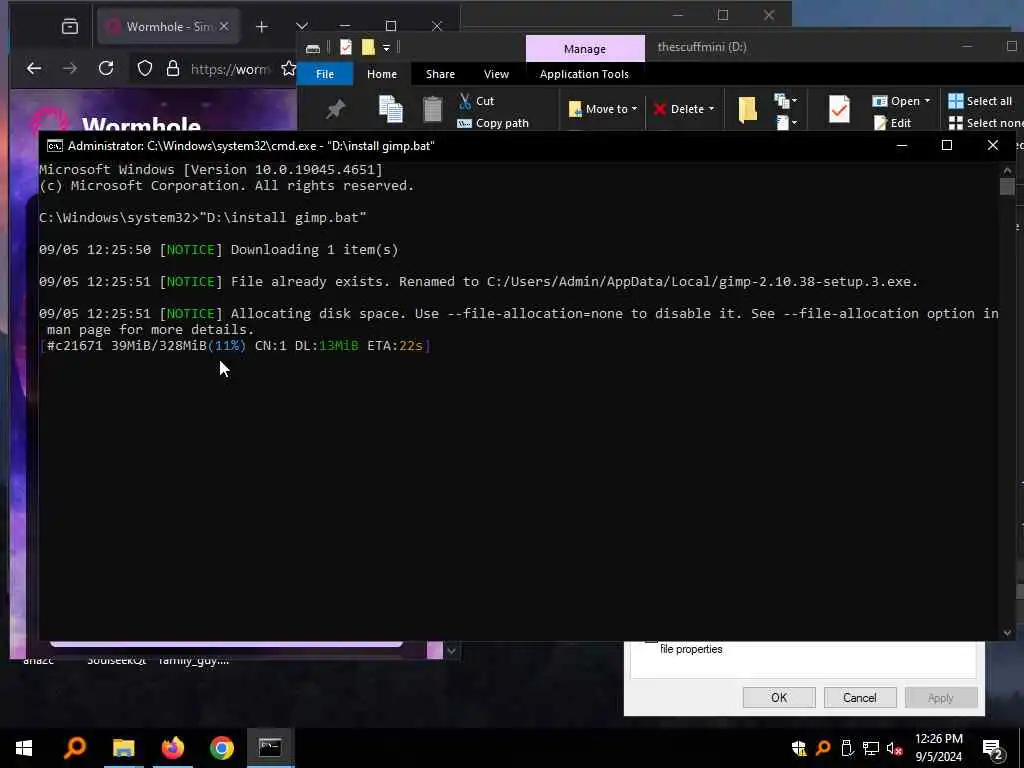Click the Properties checkmark icon in ribbon
The image size is (1024, 768).
click(839, 109)
